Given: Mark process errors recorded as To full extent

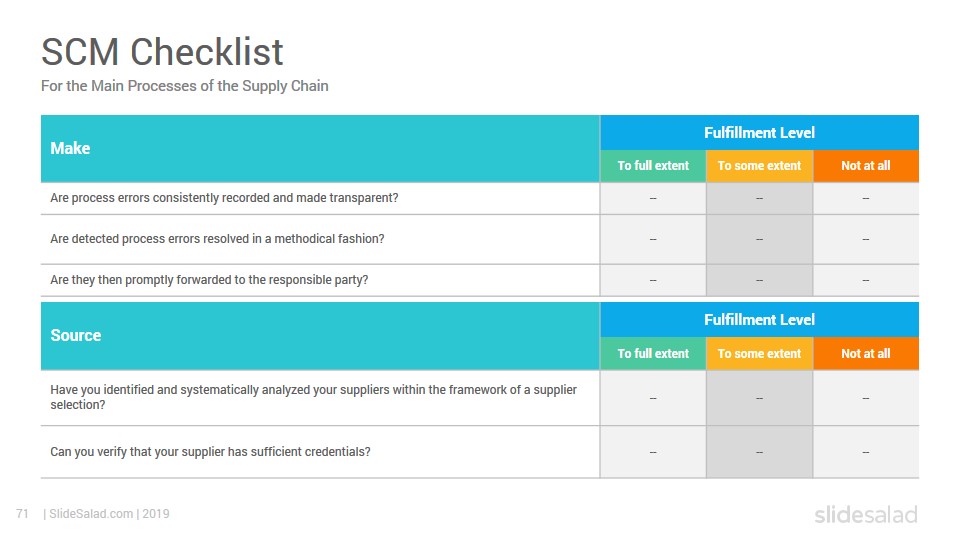Looking at the screenshot, I should (653, 198).
